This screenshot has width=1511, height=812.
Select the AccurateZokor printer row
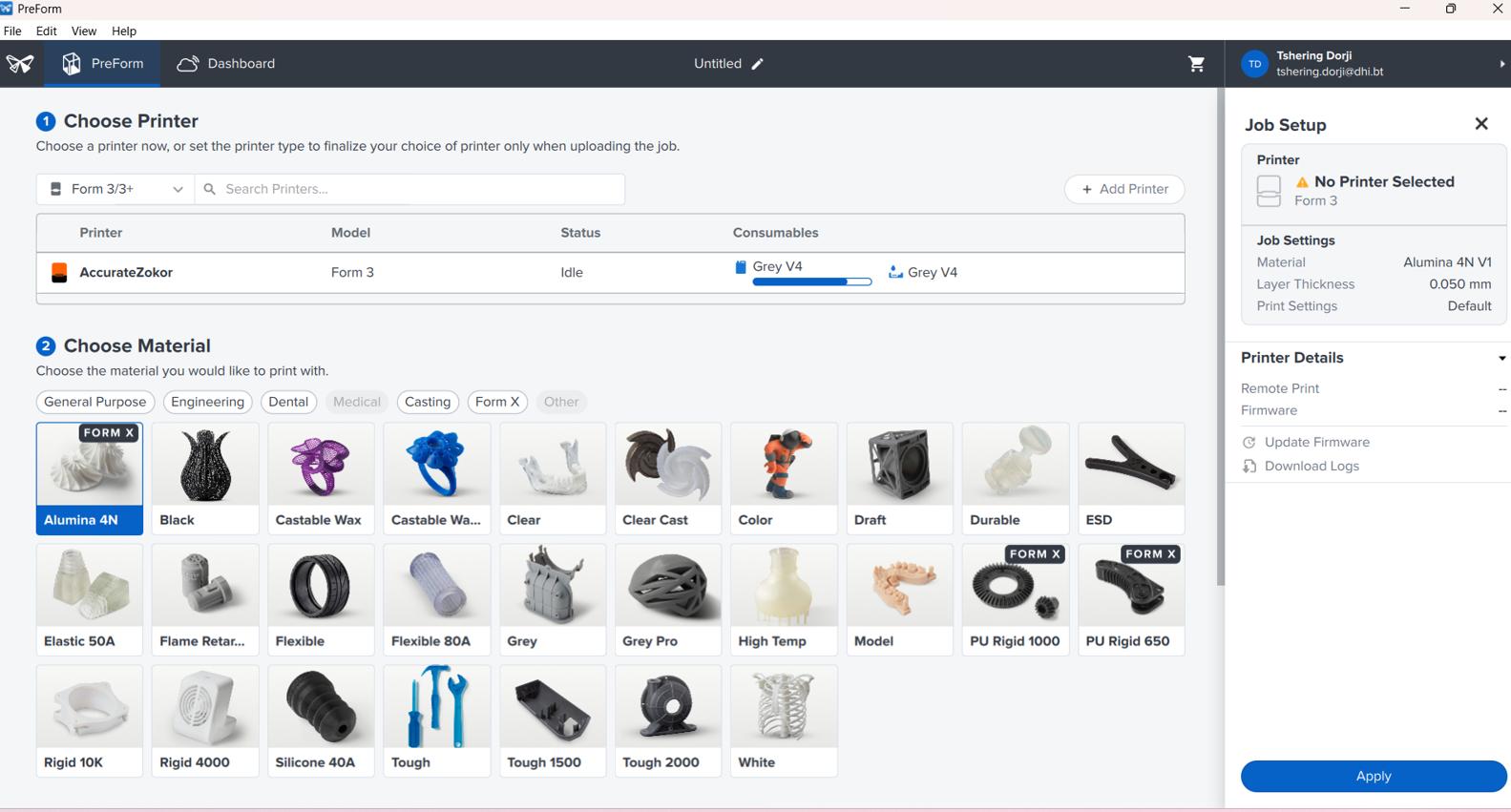pyautogui.click(x=611, y=273)
